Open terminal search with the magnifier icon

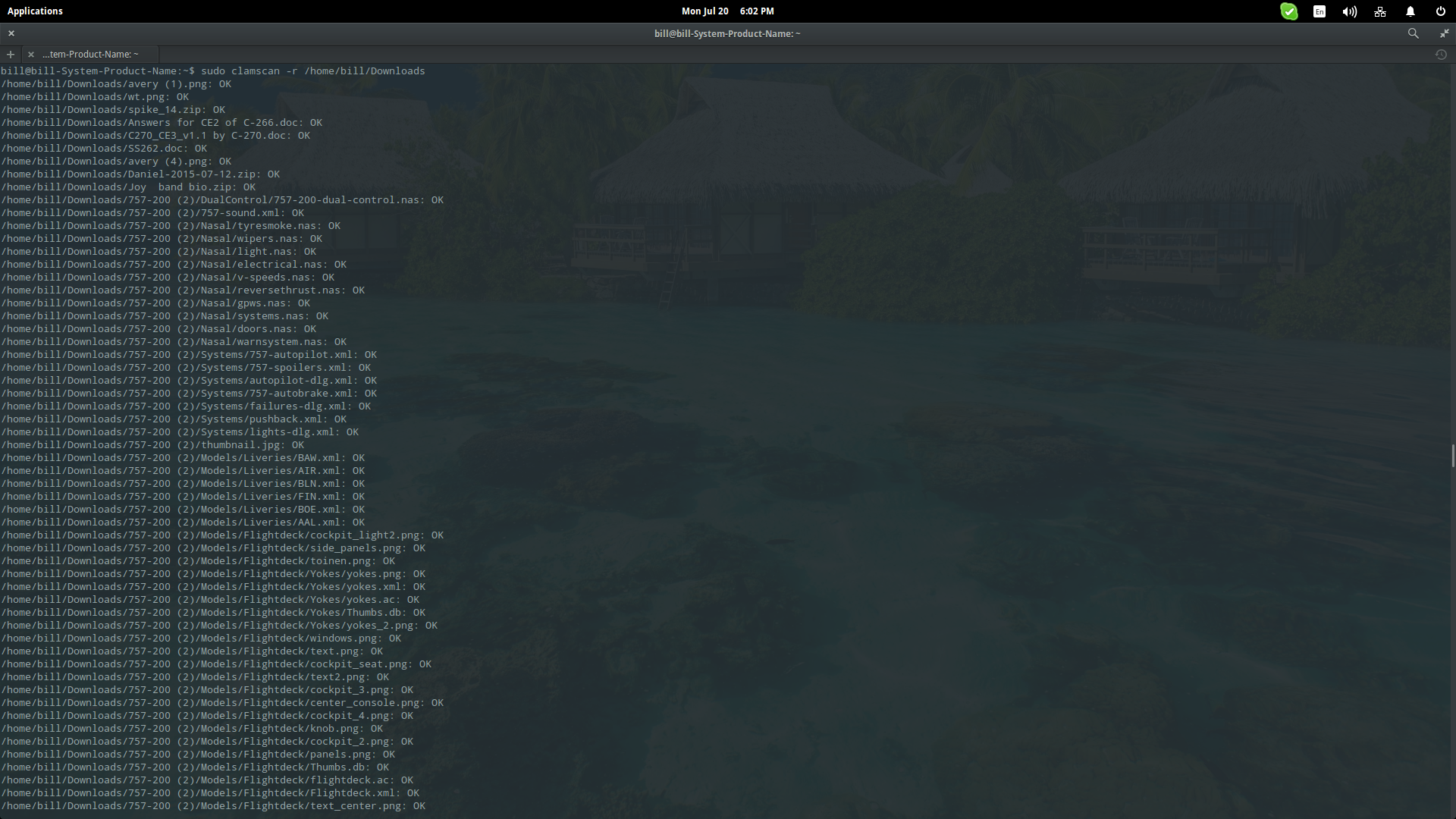click(1413, 33)
